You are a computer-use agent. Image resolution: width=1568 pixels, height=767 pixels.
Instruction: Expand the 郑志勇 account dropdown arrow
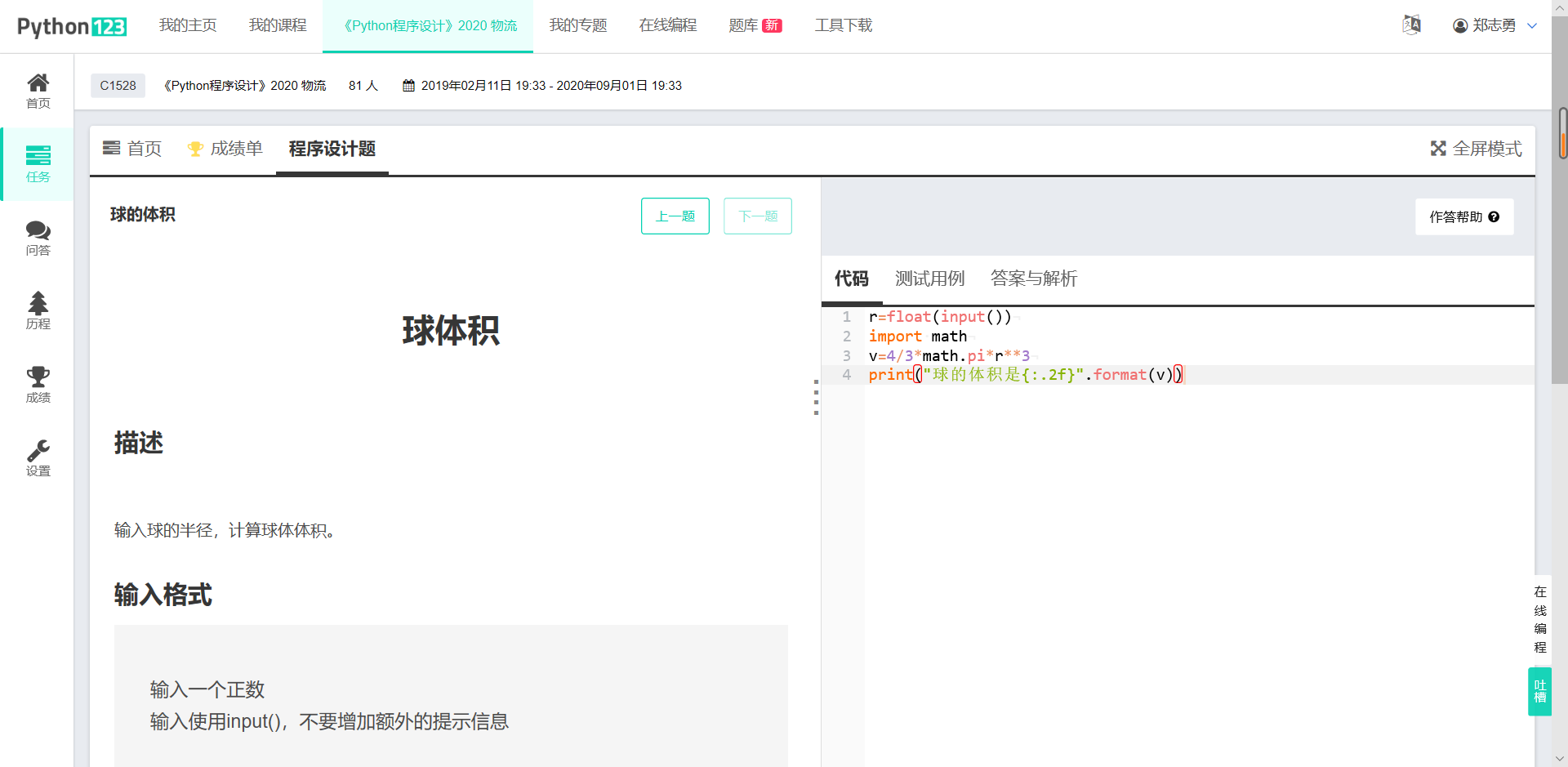[1532, 26]
